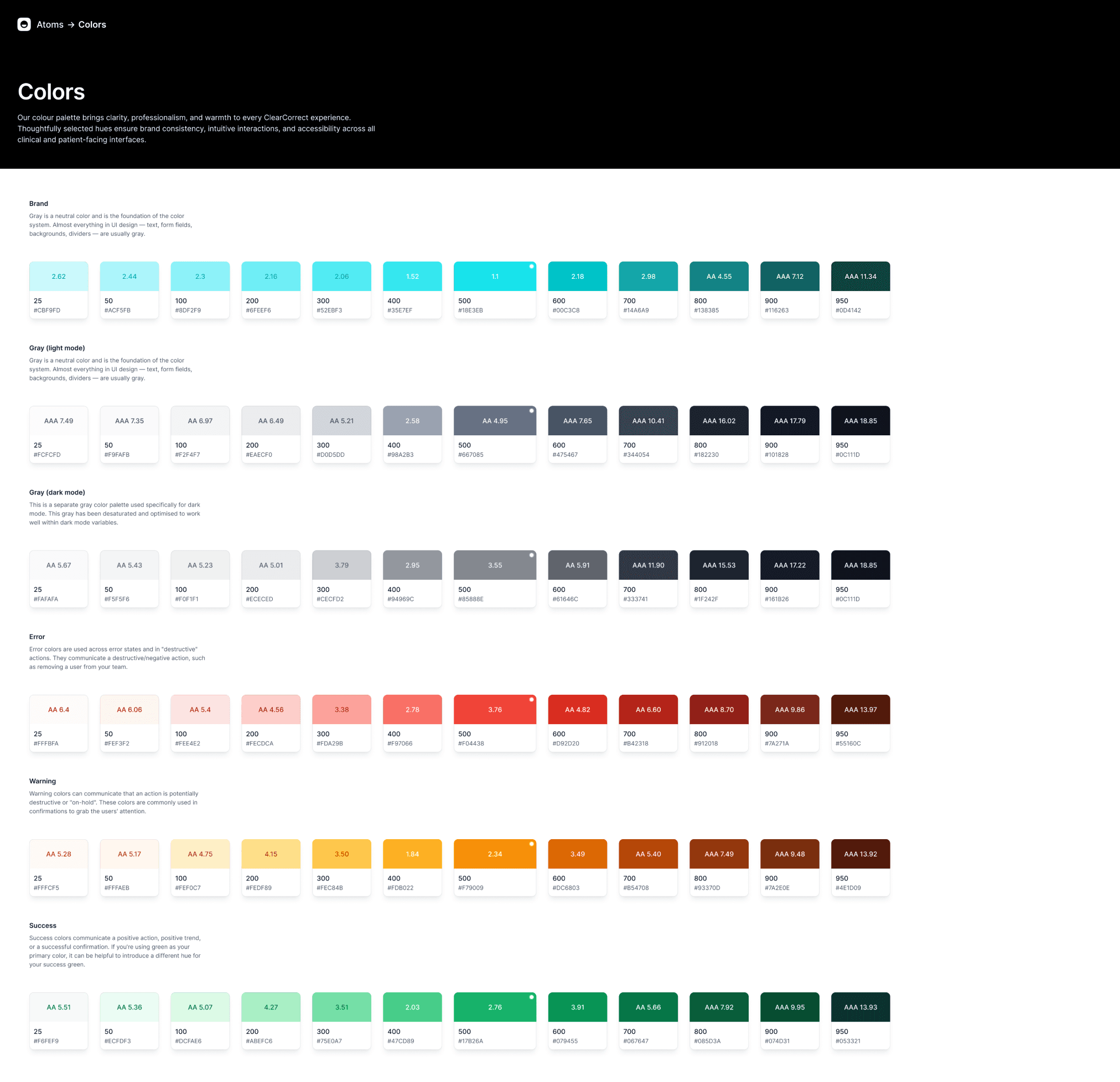Screen dimensions: 1120x1082
Task: Click the app logo icon beside Atoms
Action: 24,24
